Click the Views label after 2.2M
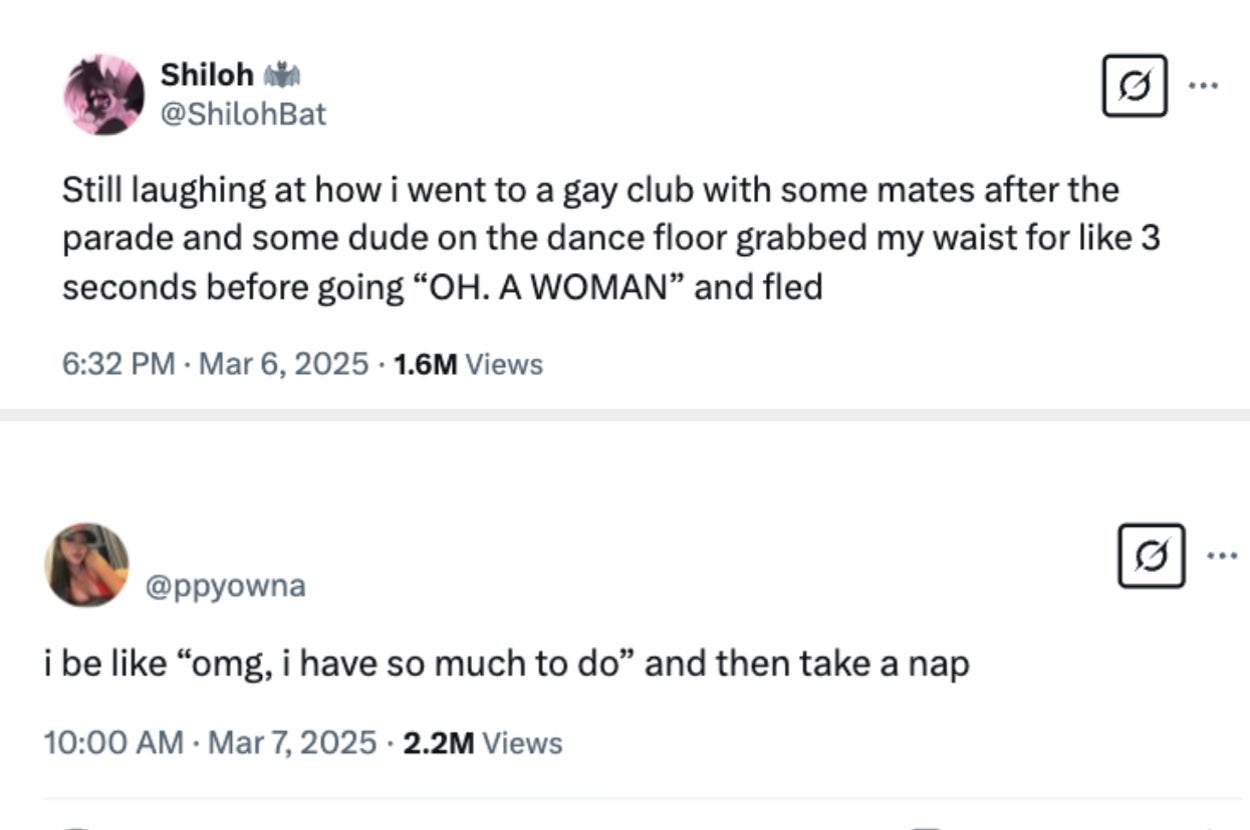The height and width of the screenshot is (830, 1250). point(522,743)
